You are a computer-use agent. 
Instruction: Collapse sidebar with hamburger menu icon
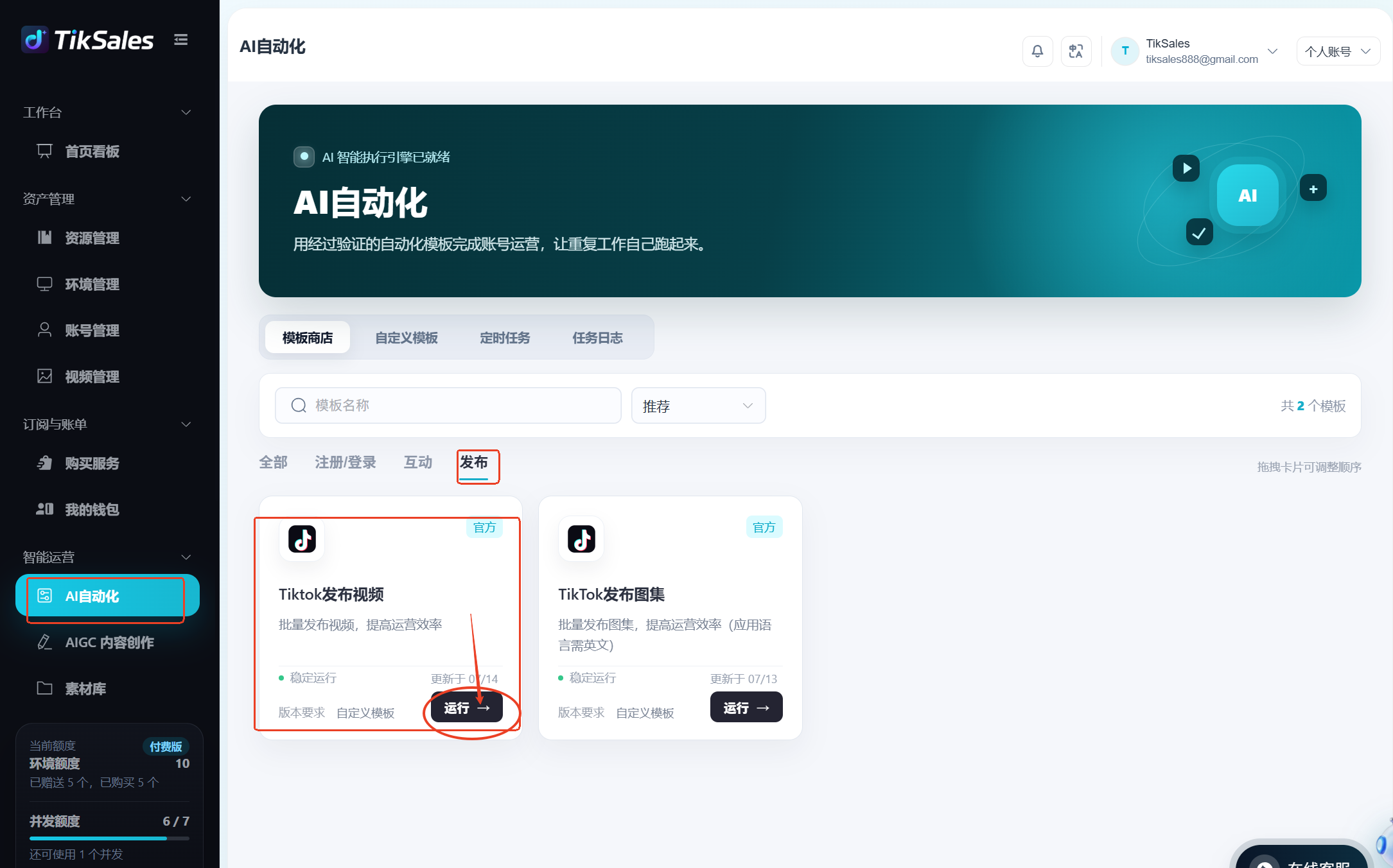tap(181, 40)
